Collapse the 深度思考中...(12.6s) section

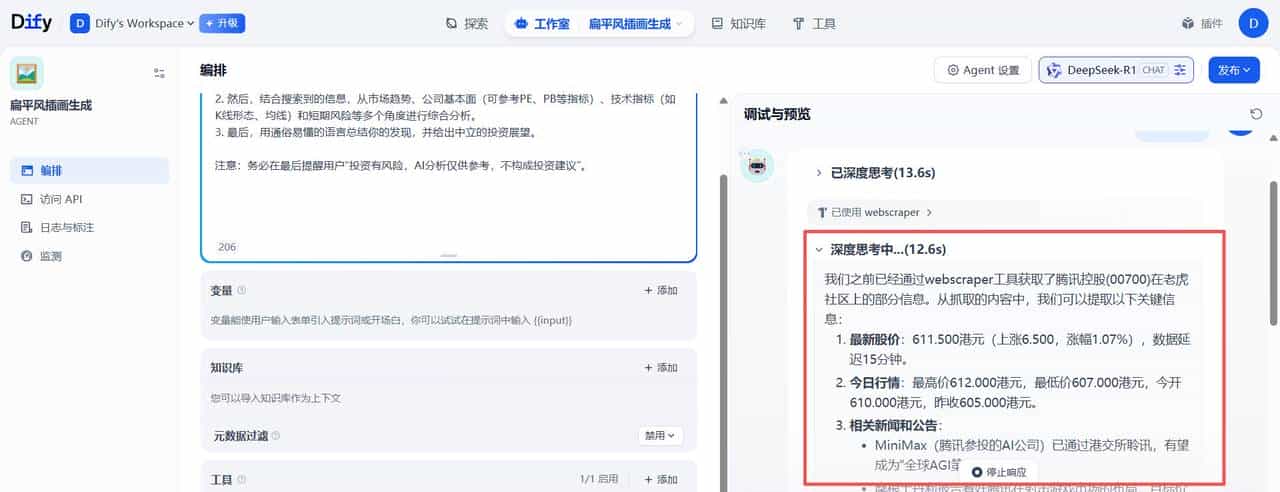[880, 249]
